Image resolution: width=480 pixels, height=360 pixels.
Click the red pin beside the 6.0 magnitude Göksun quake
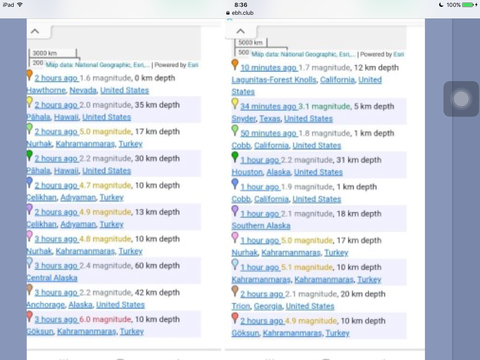coord(29,316)
